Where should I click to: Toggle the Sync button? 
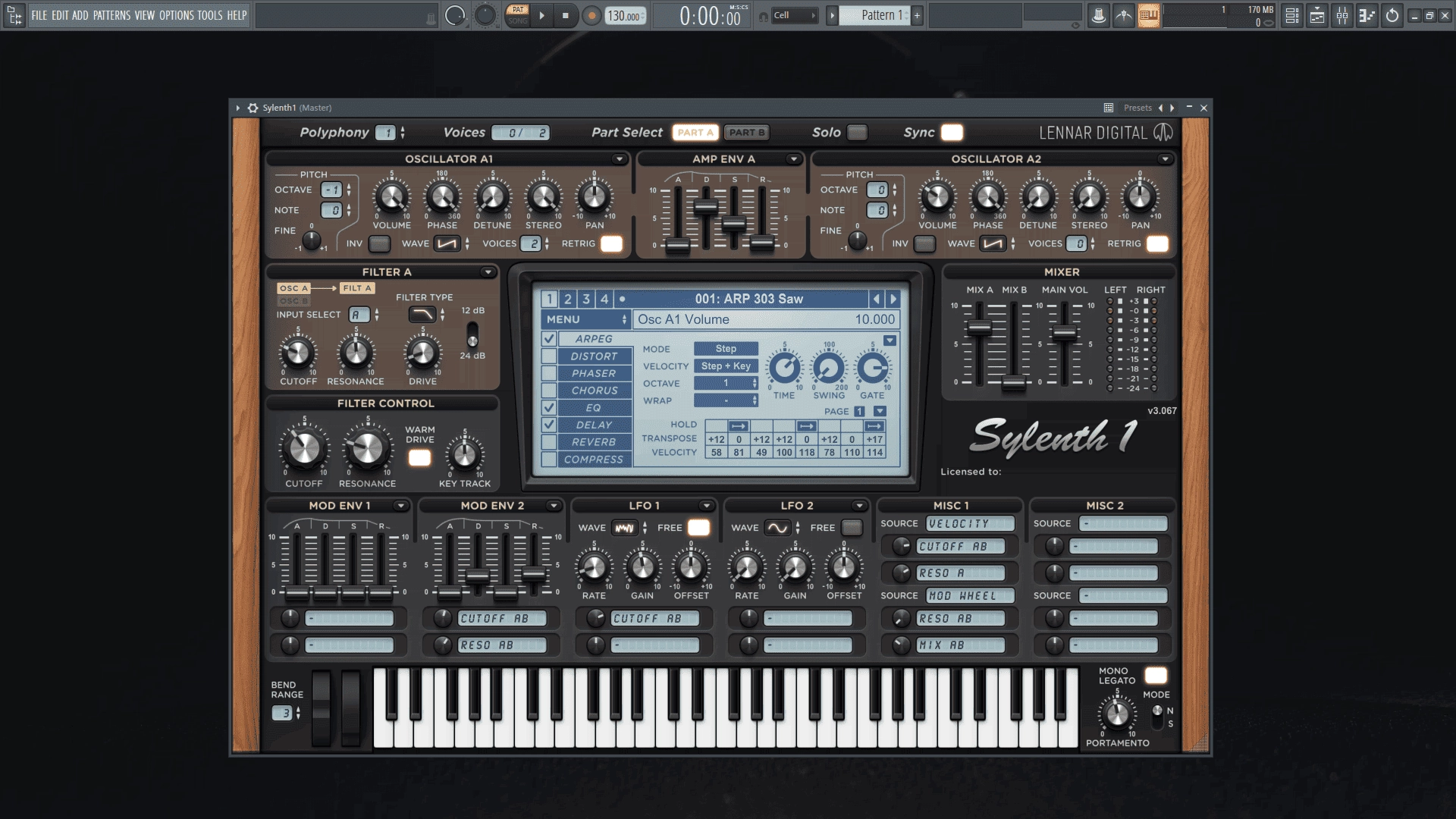[952, 133]
